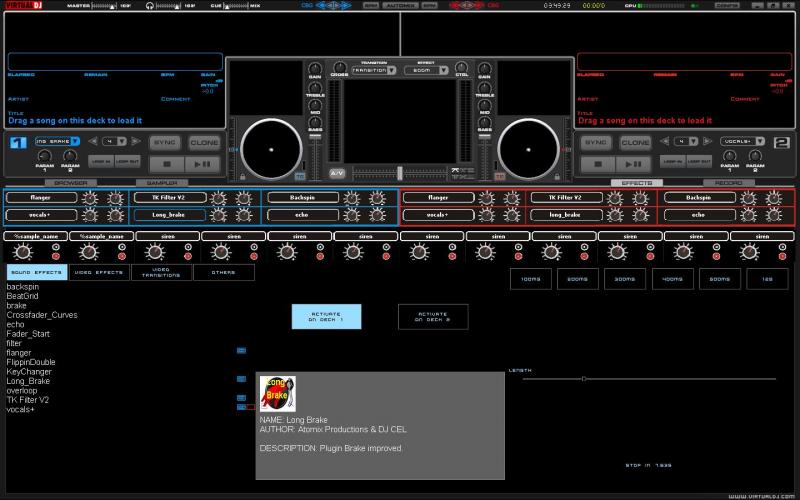This screenshot has width=800, height=500.
Task: Click the master volume slider at top
Action: 104,6
